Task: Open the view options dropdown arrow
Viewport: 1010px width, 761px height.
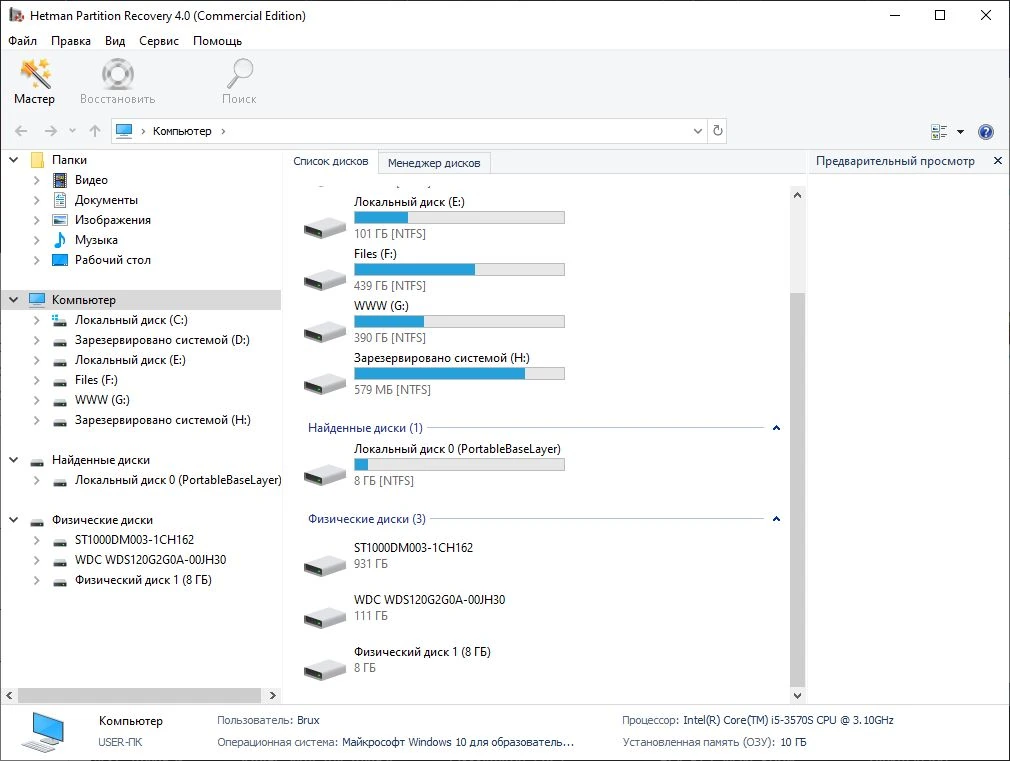Action: [x=960, y=131]
